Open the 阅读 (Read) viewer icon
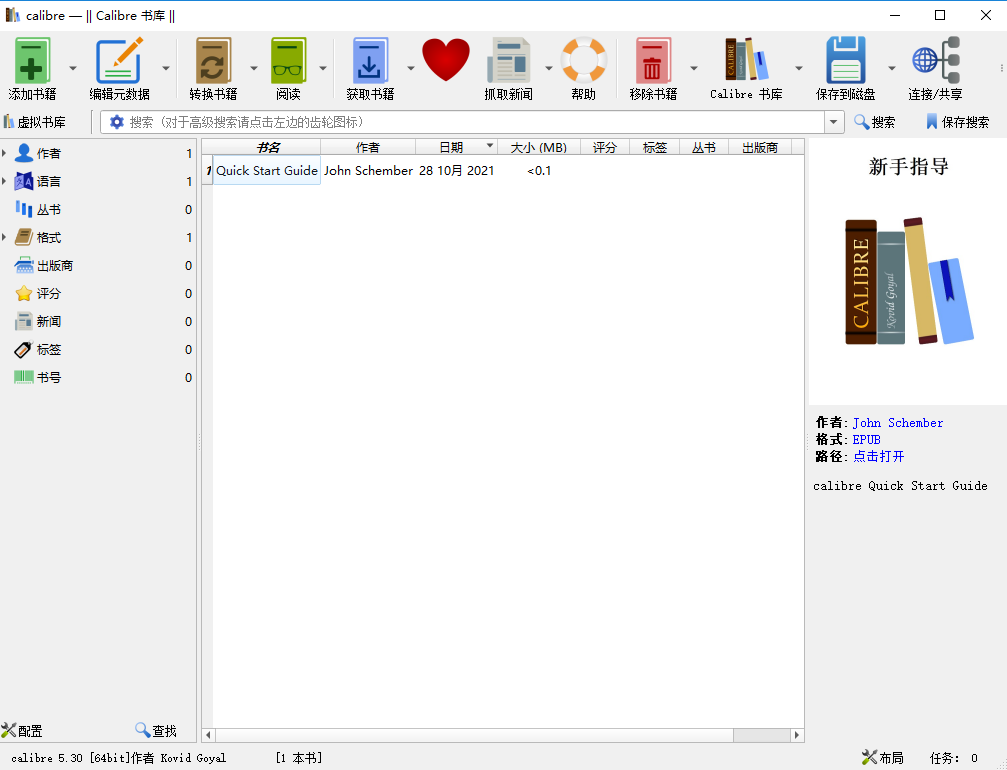 click(x=288, y=60)
